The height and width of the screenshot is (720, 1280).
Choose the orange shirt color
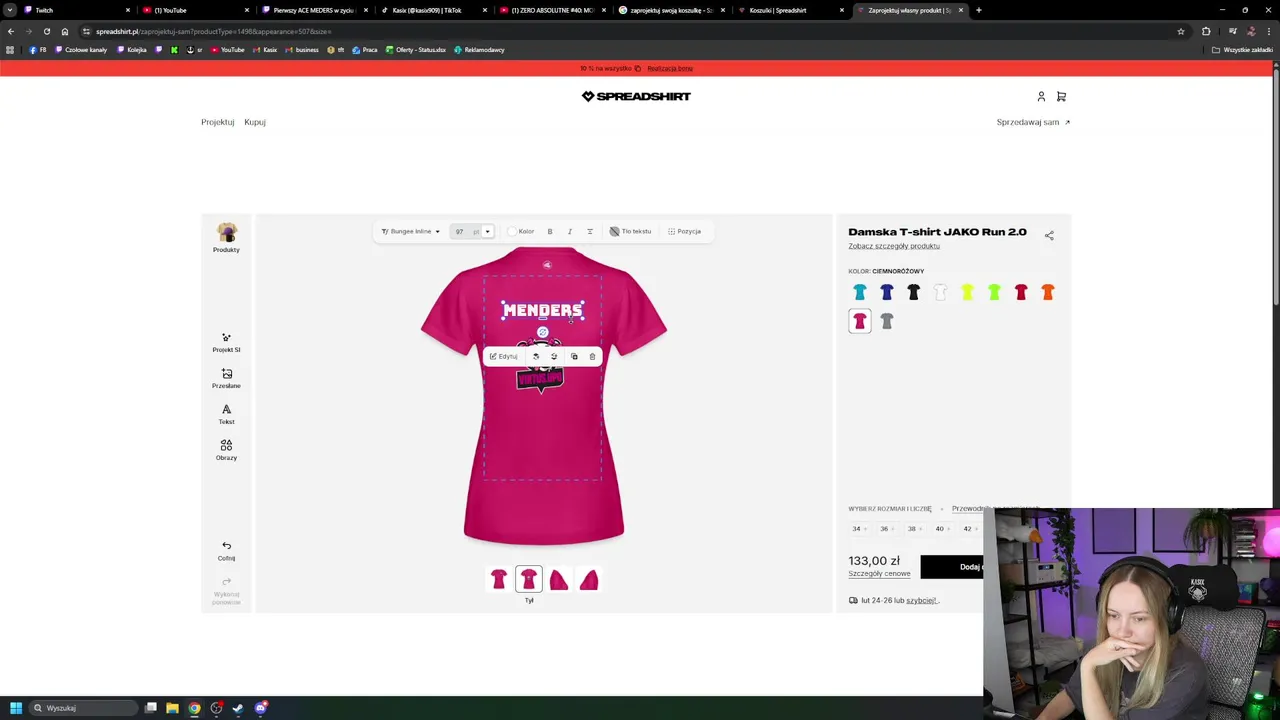coord(1048,292)
